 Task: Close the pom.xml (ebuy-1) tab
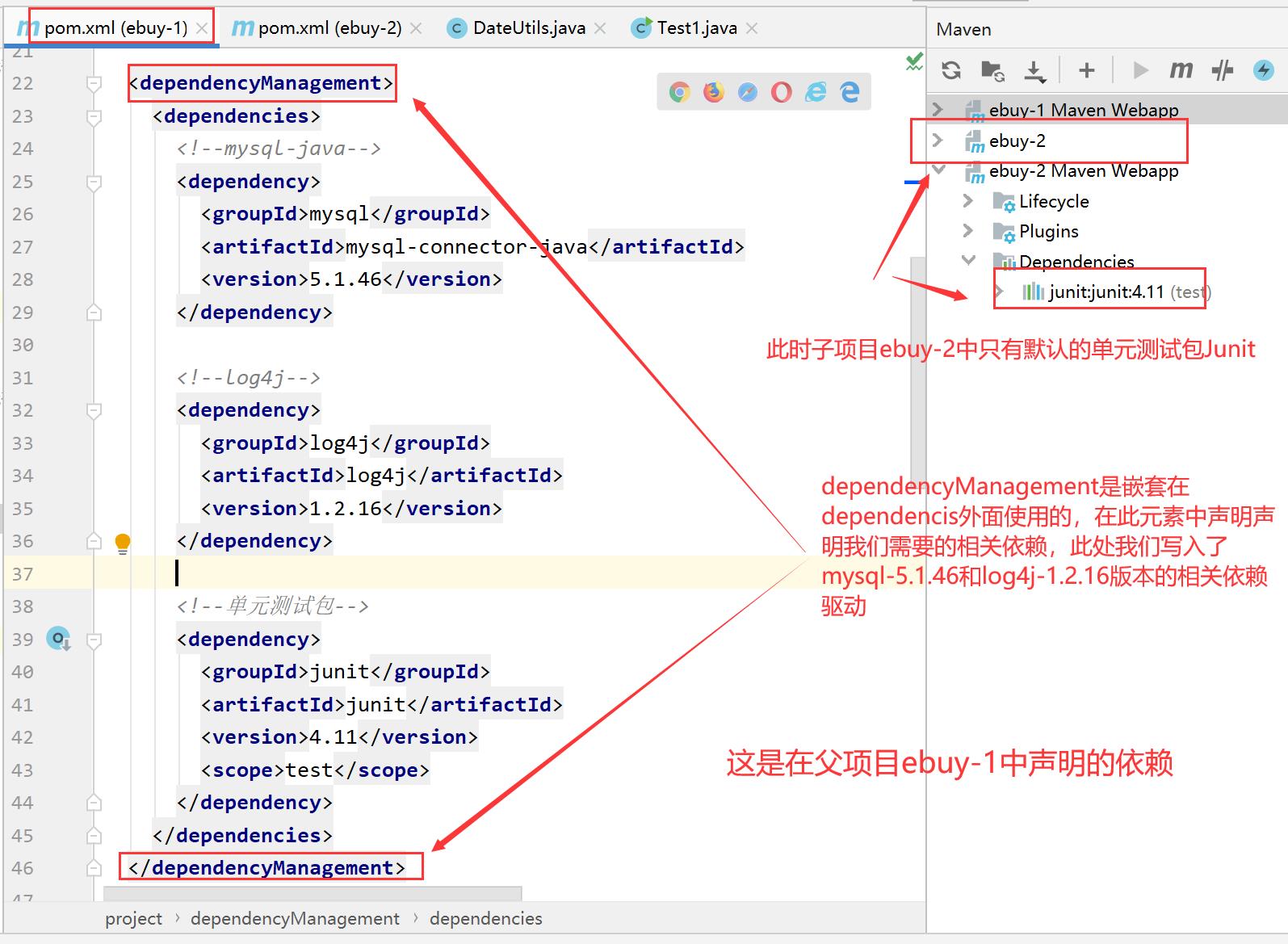pos(202,29)
